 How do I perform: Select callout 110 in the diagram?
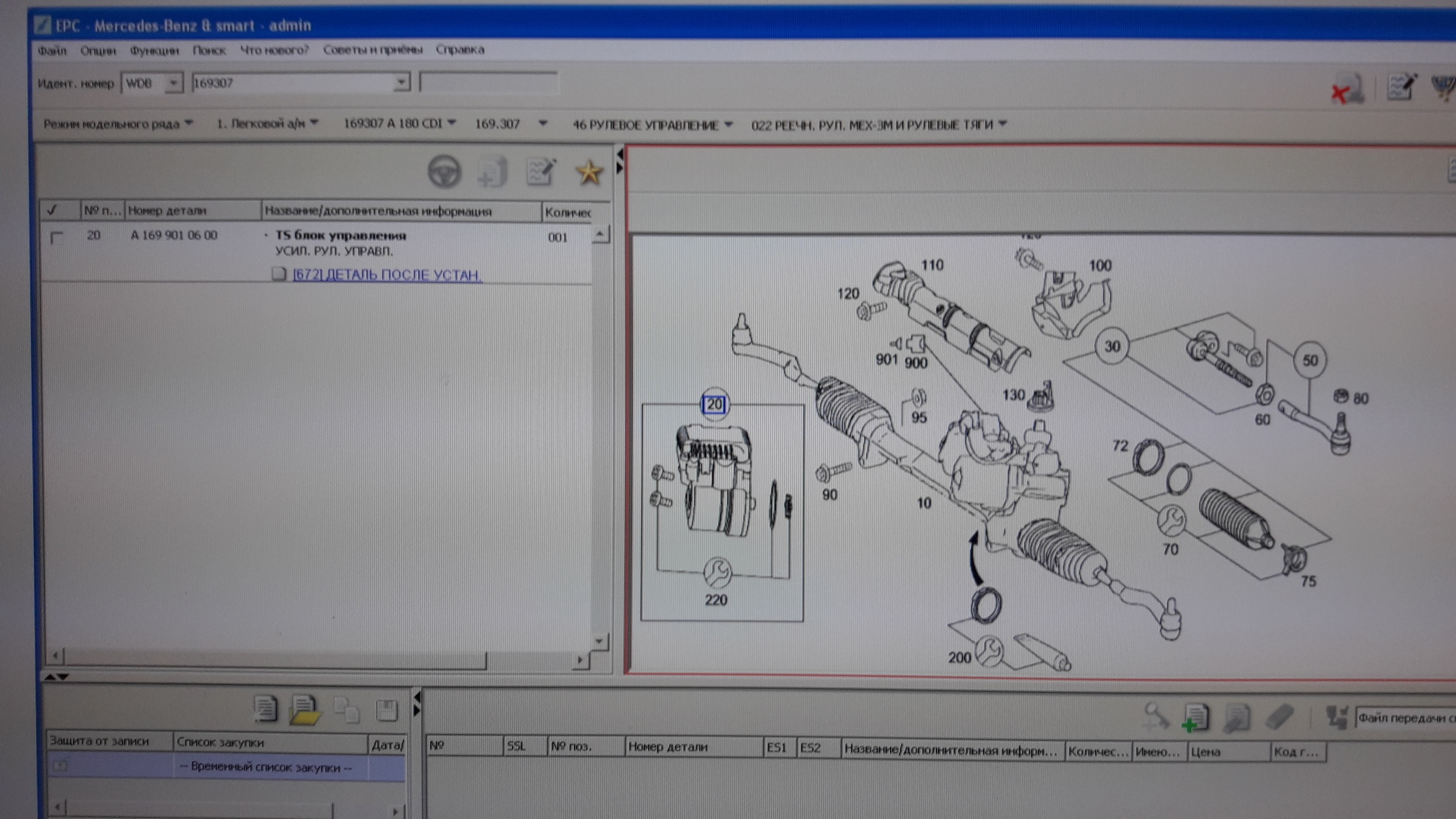932,265
